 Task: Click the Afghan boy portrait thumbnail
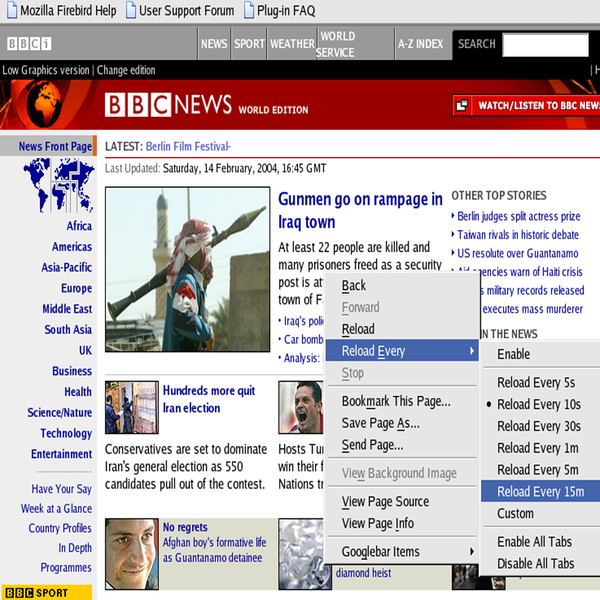132,554
